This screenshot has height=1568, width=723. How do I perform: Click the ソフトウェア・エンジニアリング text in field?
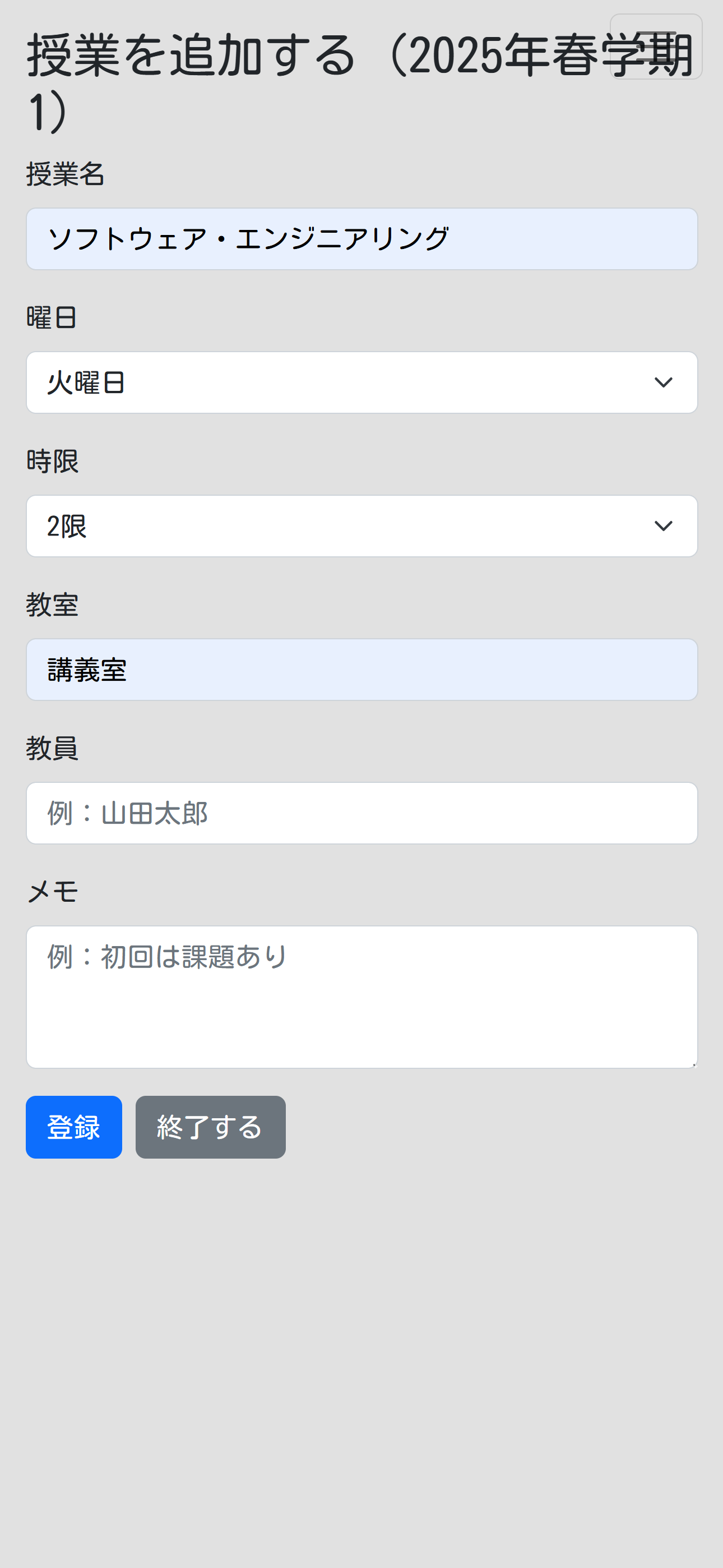point(248,238)
